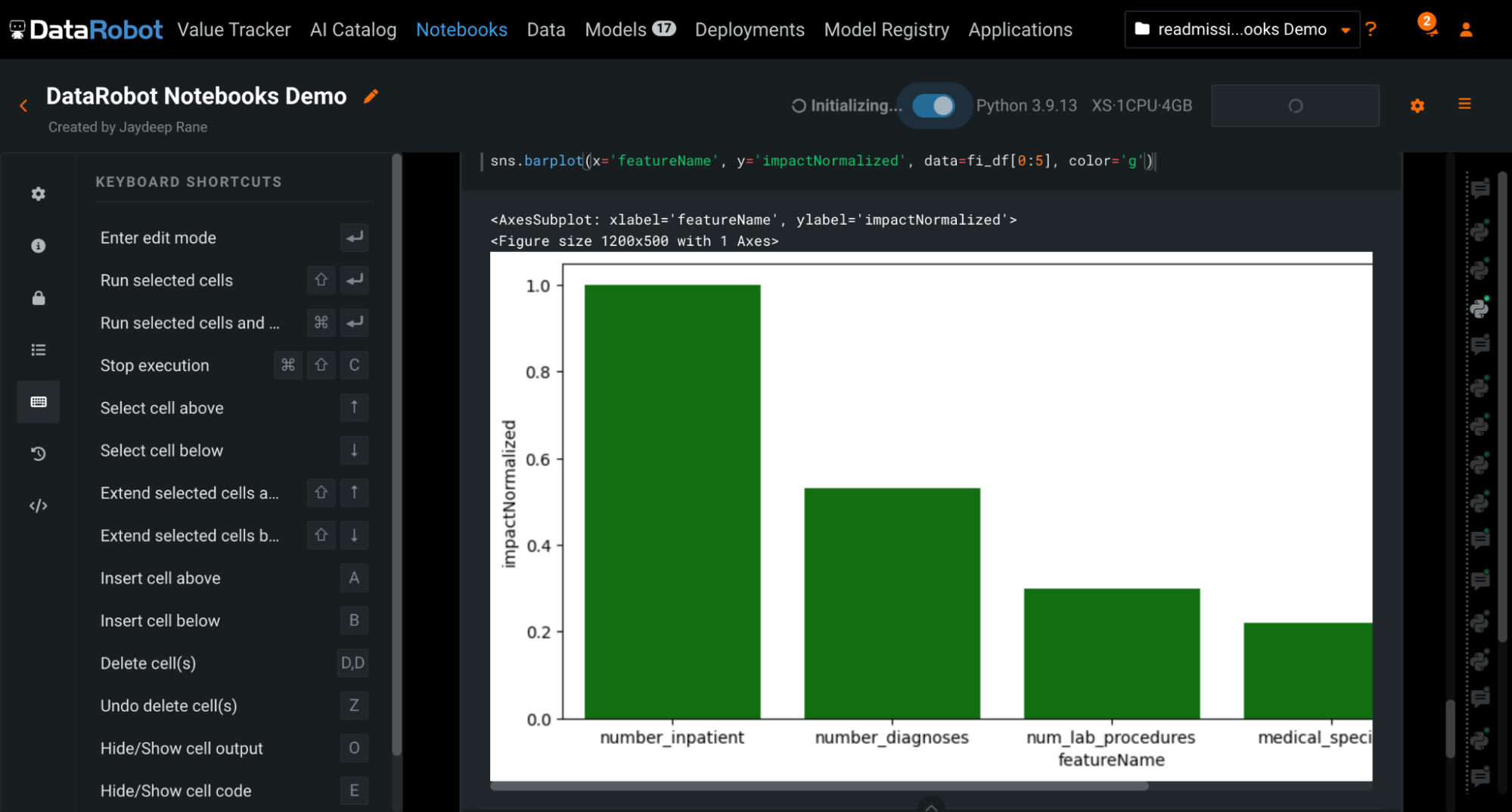
Task: Toggle the notebook environment switch
Action: pos(934,105)
